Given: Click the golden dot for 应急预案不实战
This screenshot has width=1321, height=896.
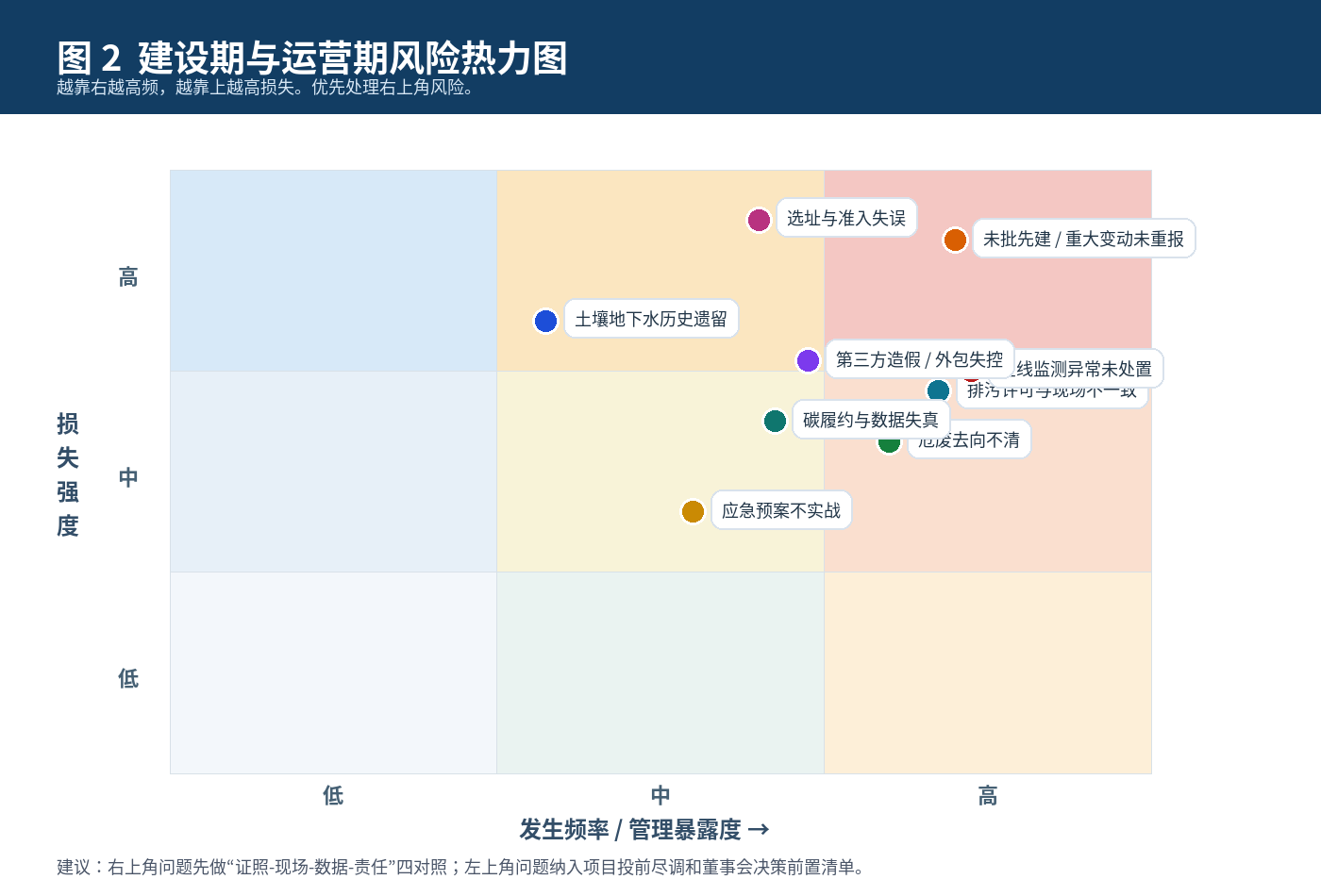Looking at the screenshot, I should tap(693, 511).
